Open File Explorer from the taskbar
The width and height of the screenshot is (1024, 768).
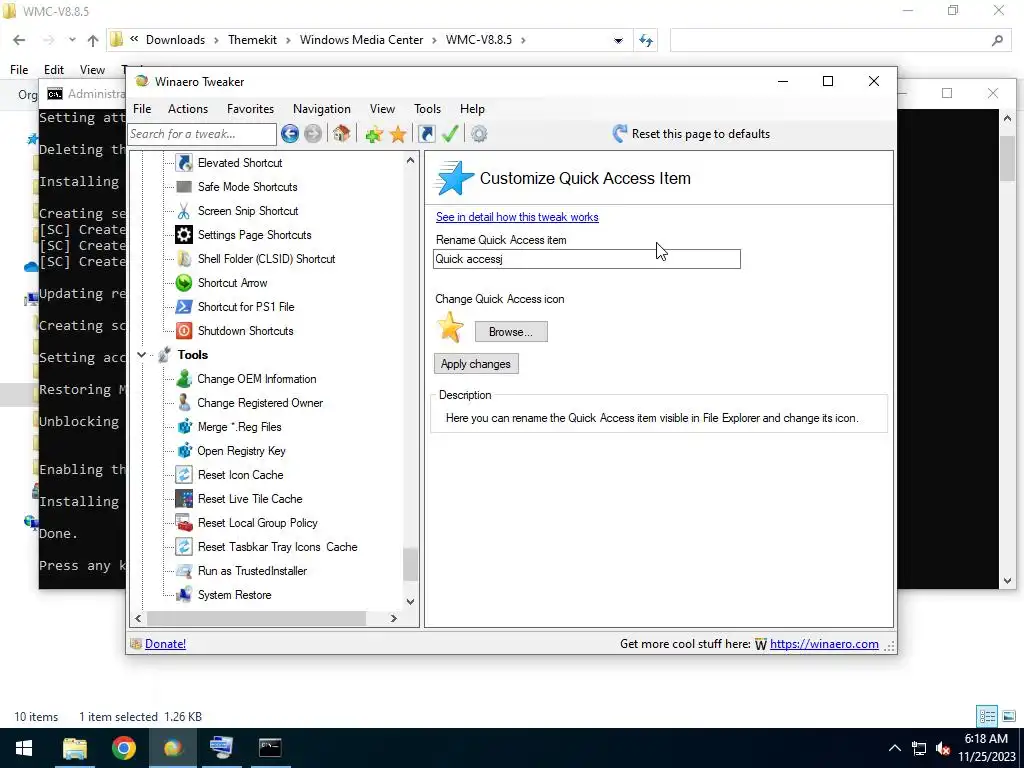tap(75, 748)
